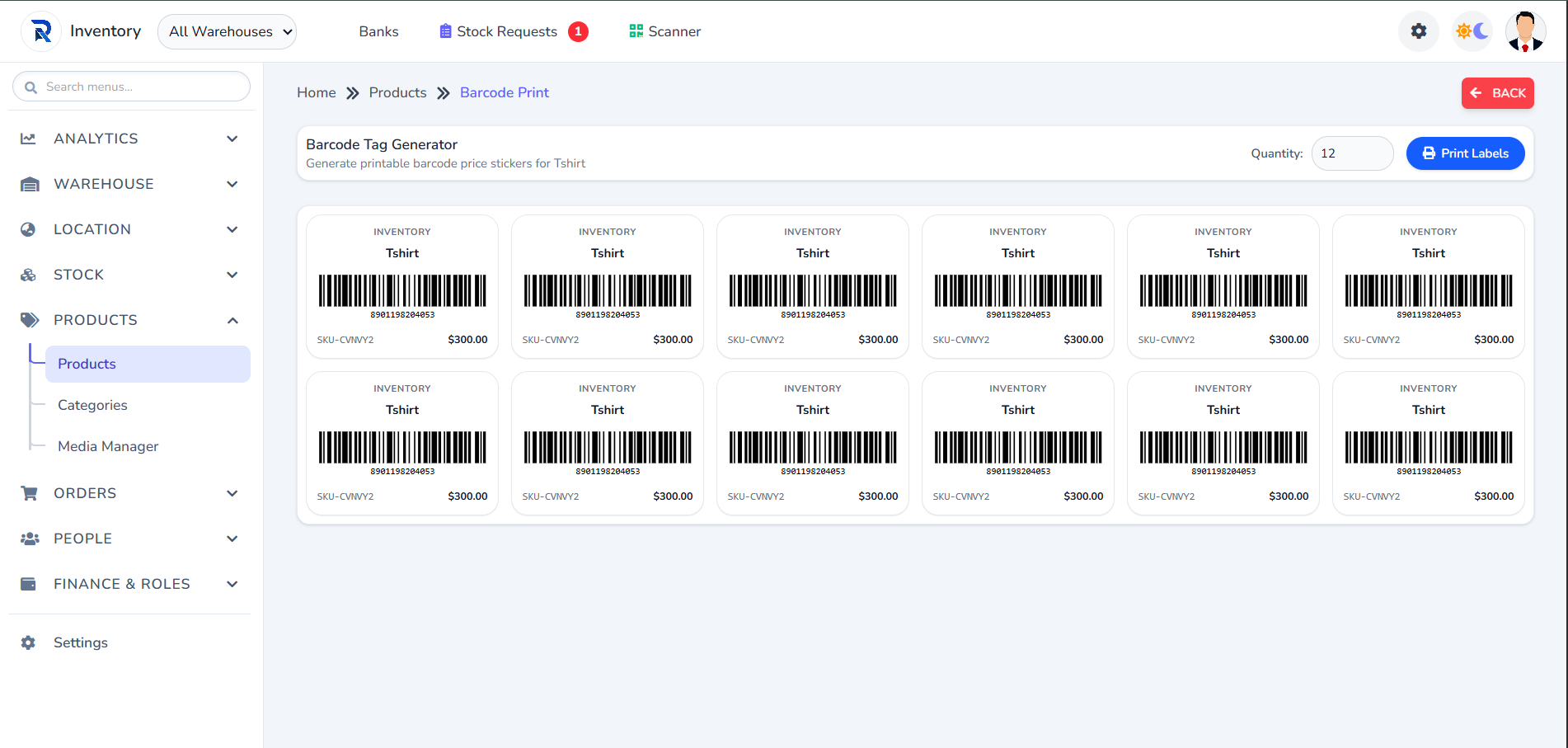Viewport: 1568px width, 748px height.
Task: Click the Stock Requests clipboard icon
Action: pyautogui.click(x=445, y=31)
